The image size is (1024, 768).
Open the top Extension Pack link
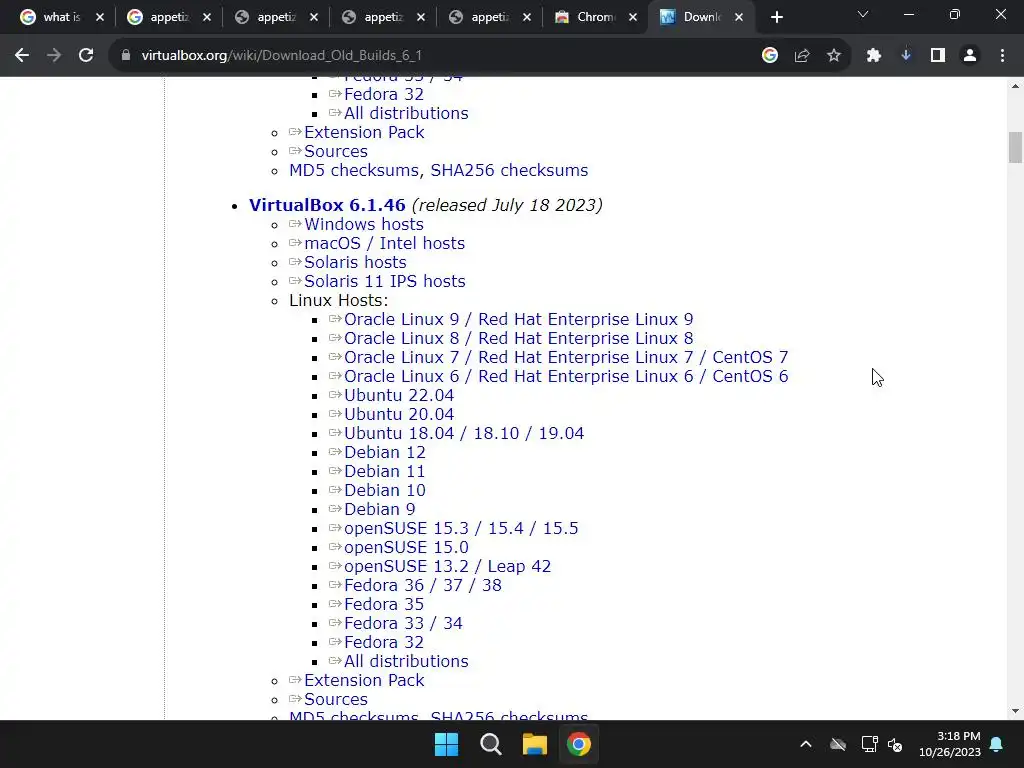click(364, 132)
